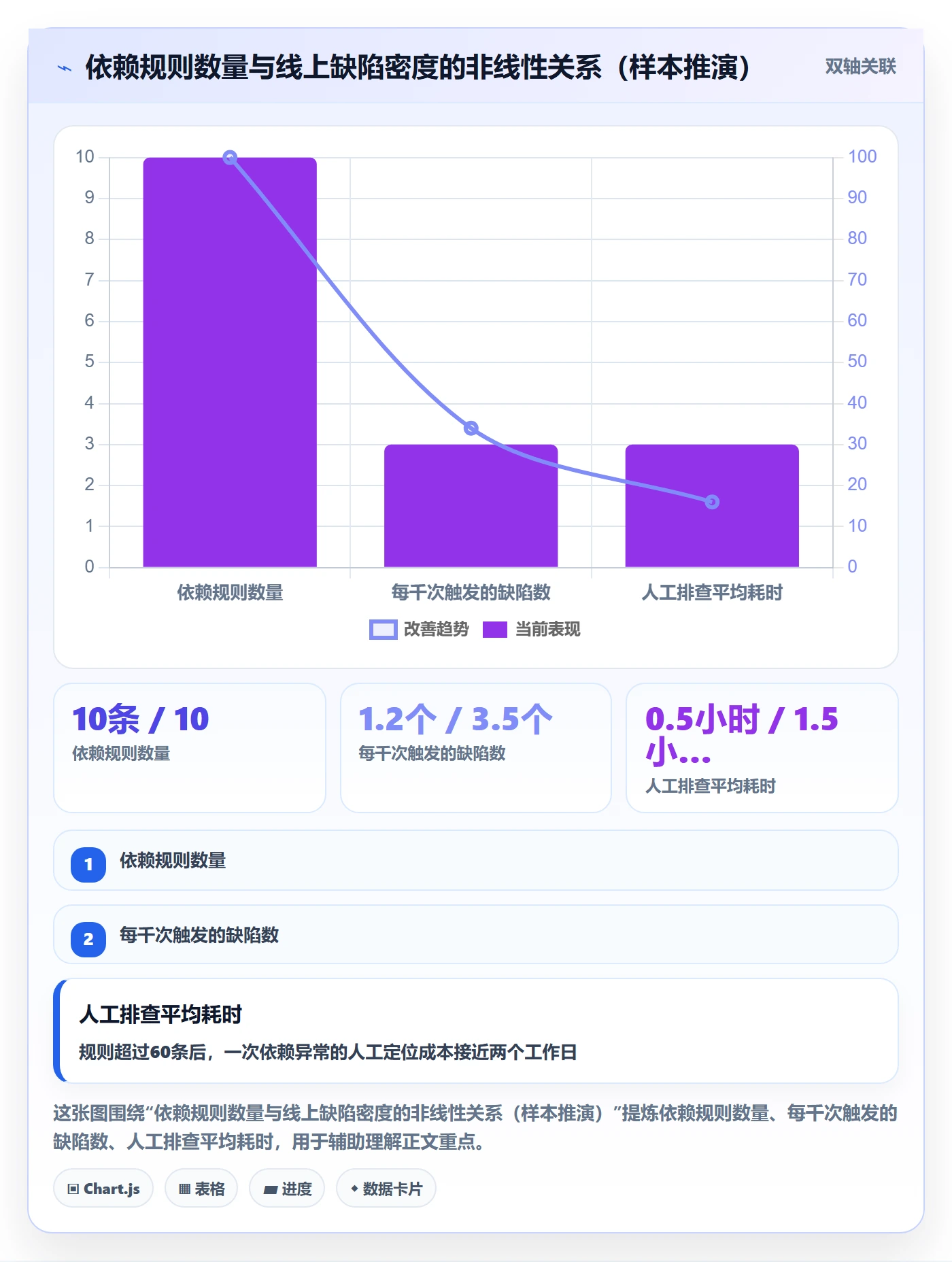
Task: Click the 依赖规则数量 x-axis label
Action: coord(230,593)
